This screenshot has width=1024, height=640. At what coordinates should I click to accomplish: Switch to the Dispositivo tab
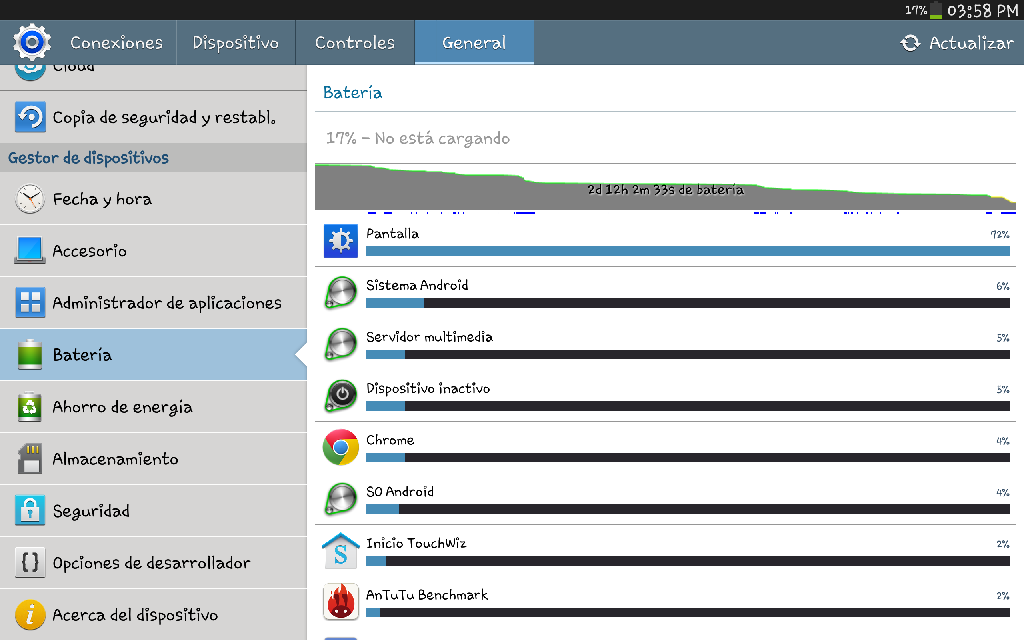[236, 43]
